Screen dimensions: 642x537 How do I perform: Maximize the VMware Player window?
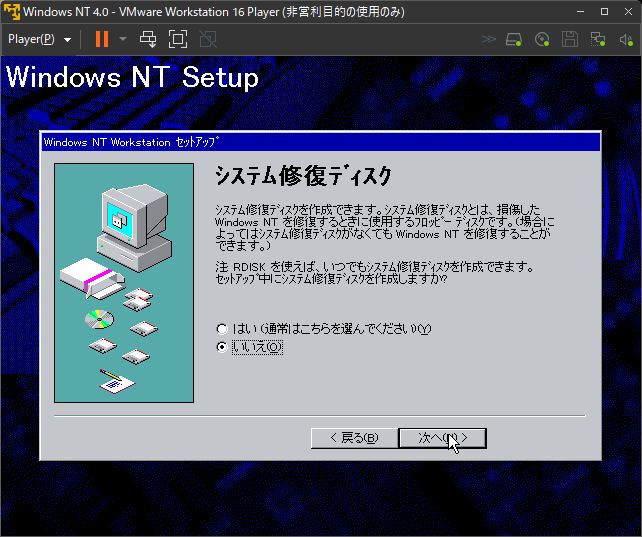[604, 11]
